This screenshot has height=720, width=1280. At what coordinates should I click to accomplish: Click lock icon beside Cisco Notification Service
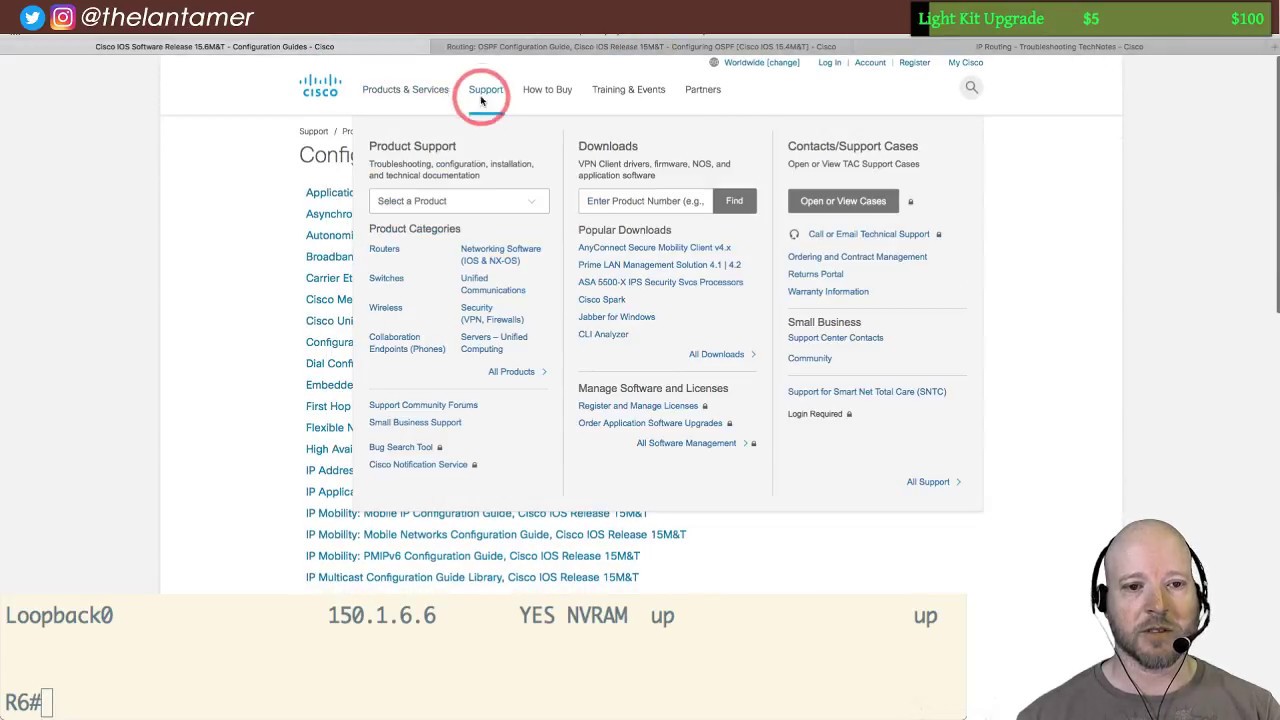474,465
